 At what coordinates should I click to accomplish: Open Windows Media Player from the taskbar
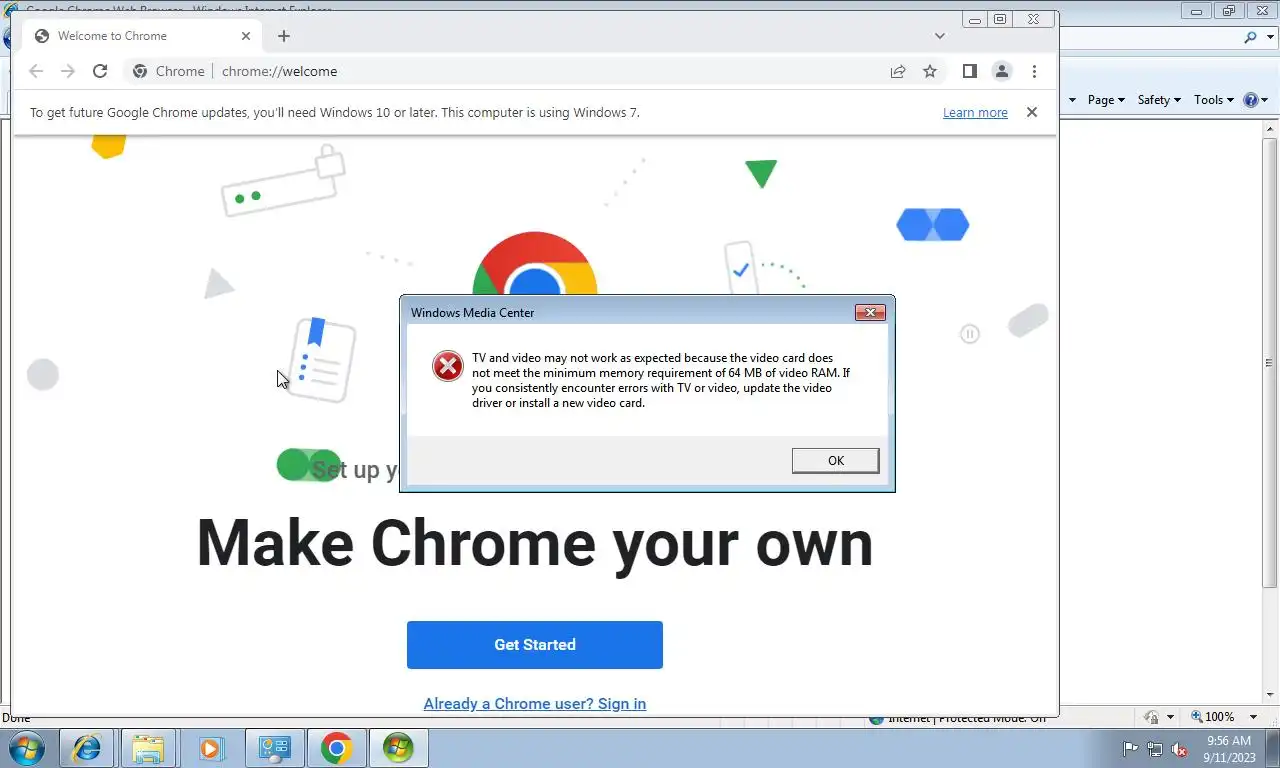[211, 748]
